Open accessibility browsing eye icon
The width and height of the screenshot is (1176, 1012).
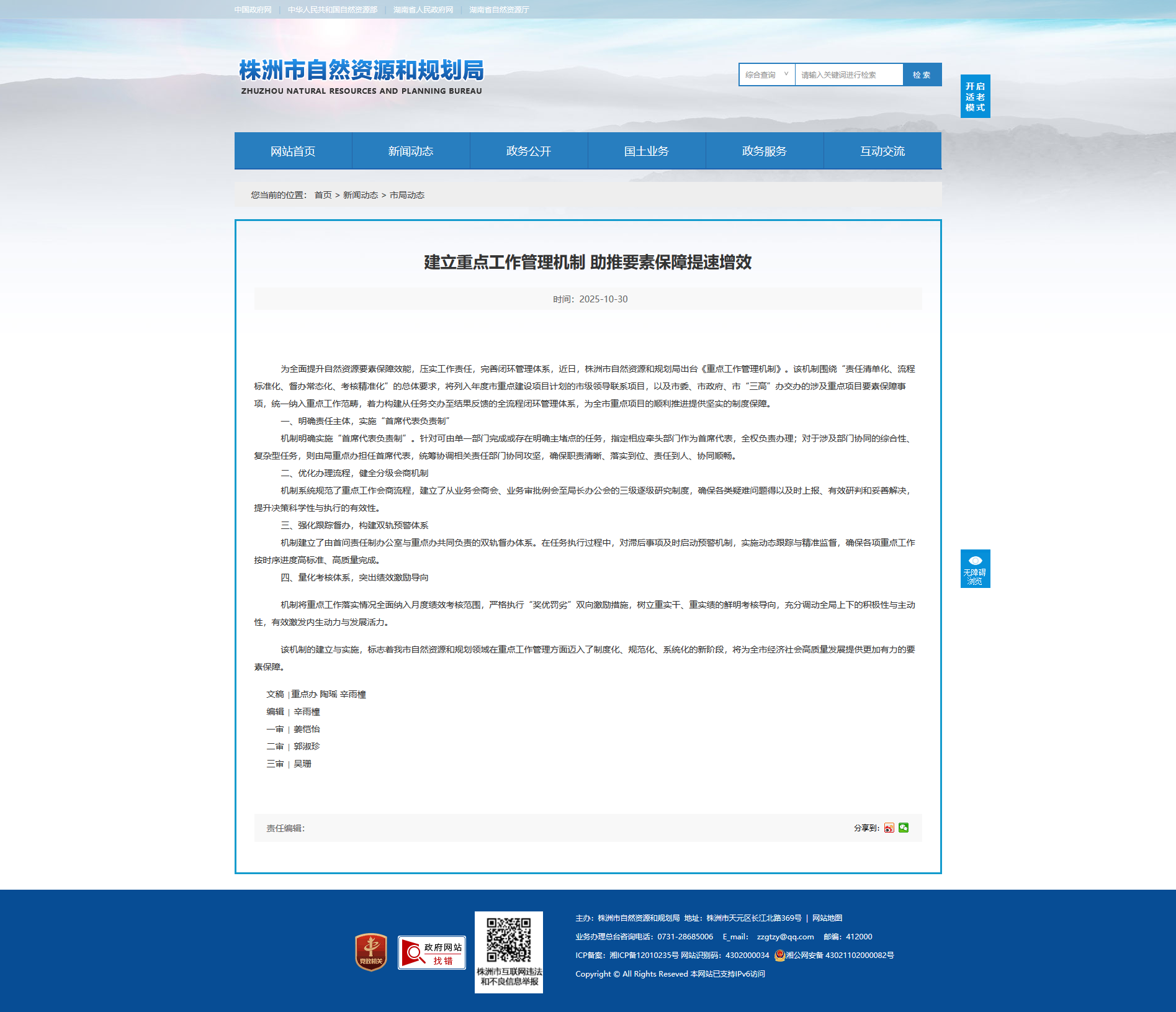(x=975, y=568)
